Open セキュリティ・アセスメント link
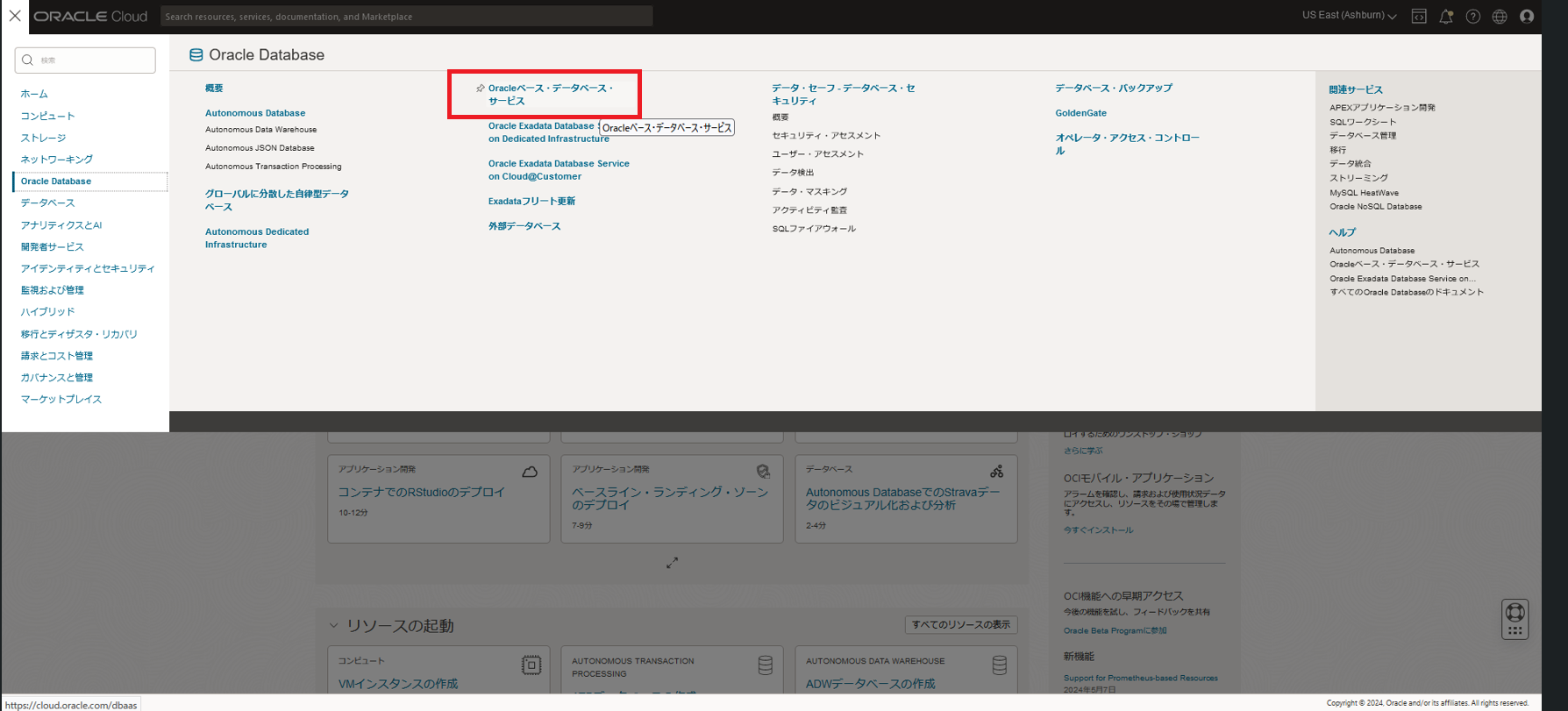Screen dimensions: 1568x711 826,136
